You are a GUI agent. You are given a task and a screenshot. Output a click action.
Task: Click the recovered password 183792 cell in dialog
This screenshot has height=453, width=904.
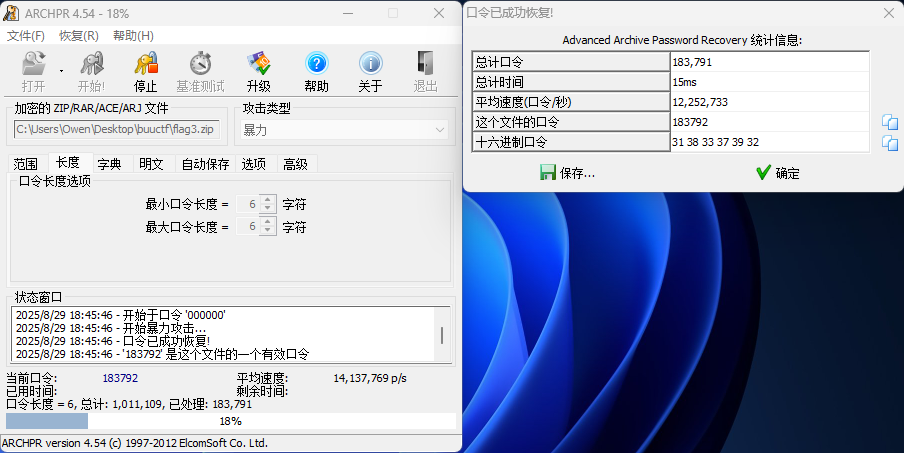tap(770, 122)
